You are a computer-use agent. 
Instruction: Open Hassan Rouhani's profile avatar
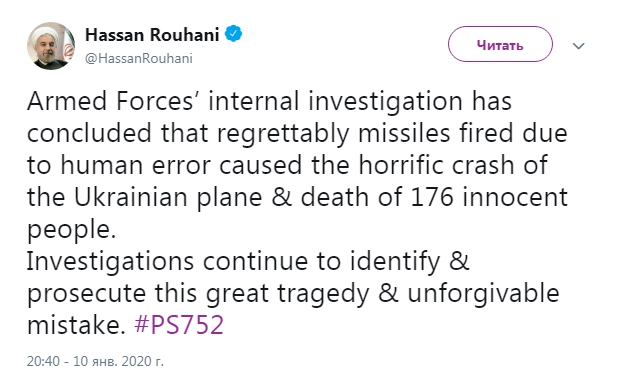click(x=51, y=46)
